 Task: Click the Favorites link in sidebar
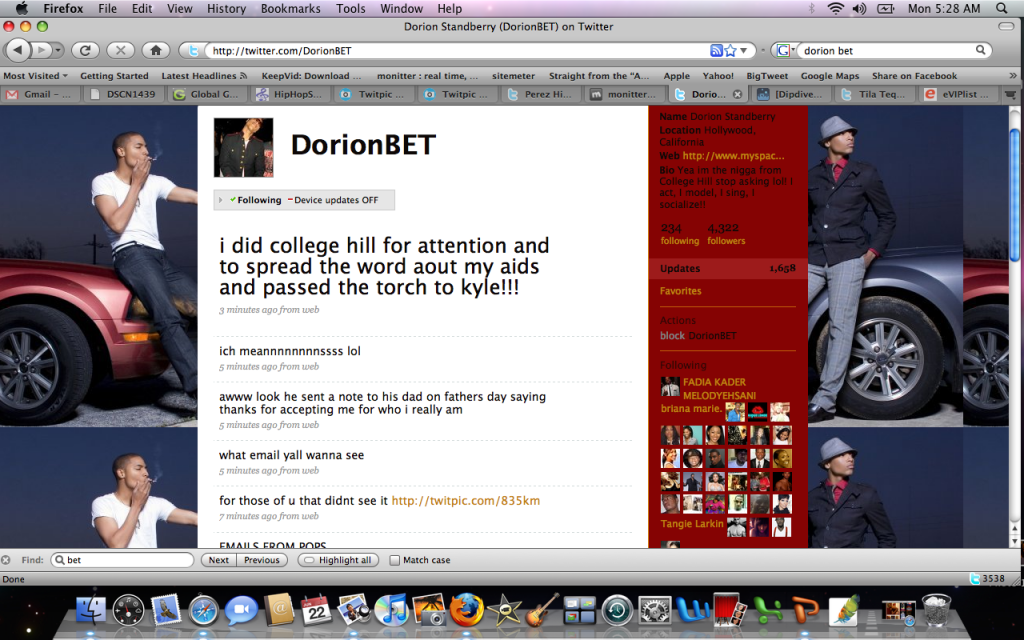tap(680, 291)
